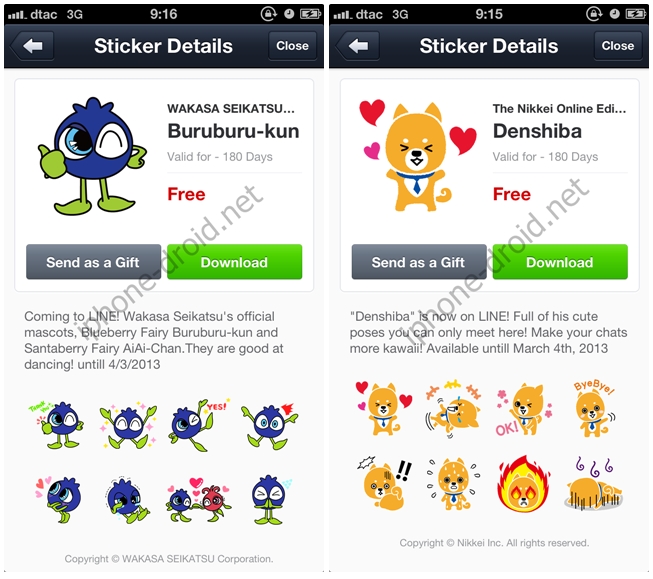Send Buruburu-kun stickers as a gift
The width and height of the screenshot is (653, 579).
tap(93, 262)
